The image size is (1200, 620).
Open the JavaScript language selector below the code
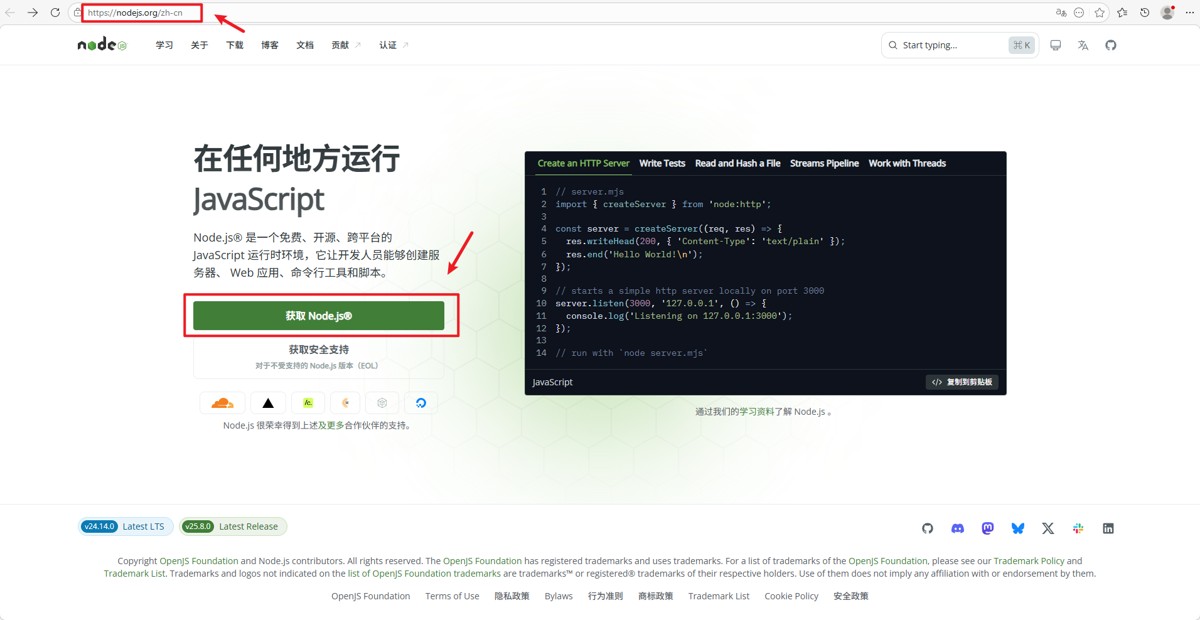(553, 382)
